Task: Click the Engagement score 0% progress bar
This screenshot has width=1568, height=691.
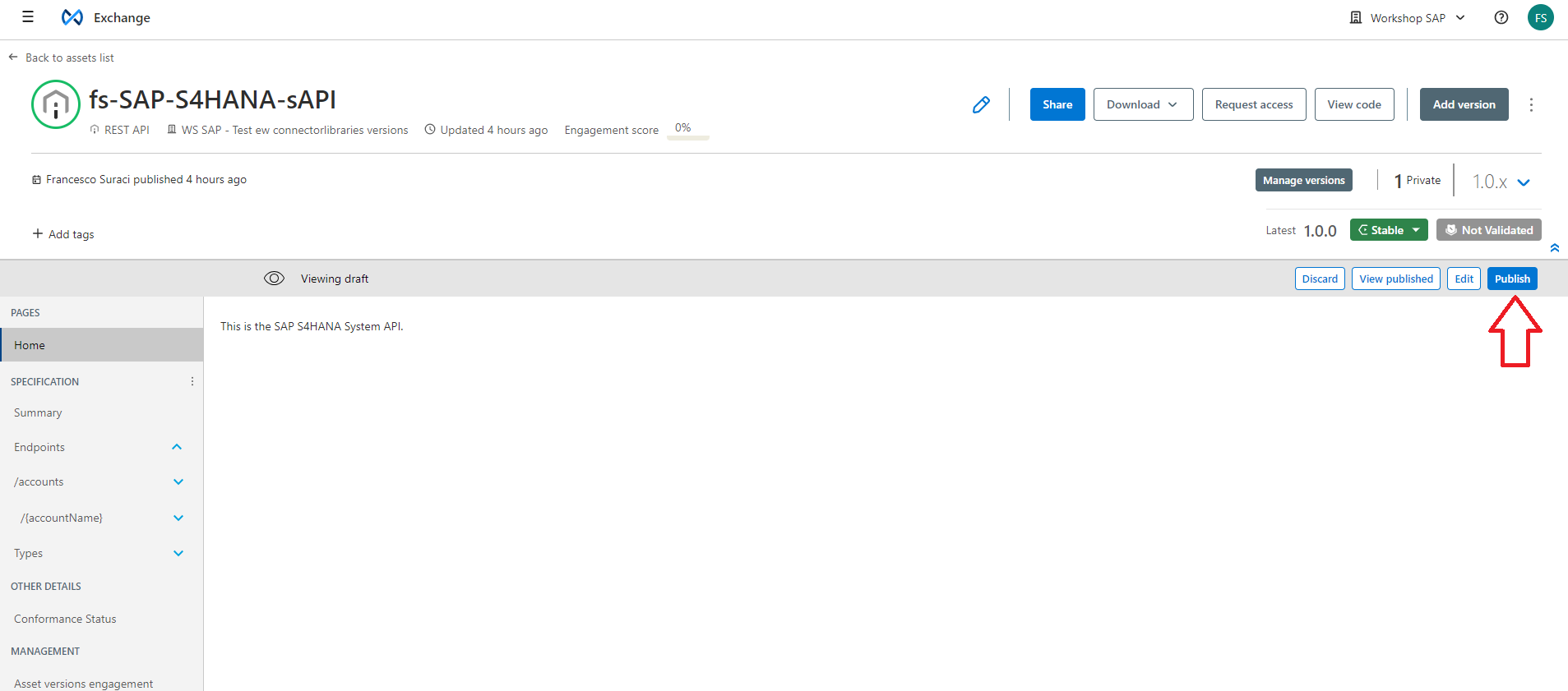Action: (688, 131)
